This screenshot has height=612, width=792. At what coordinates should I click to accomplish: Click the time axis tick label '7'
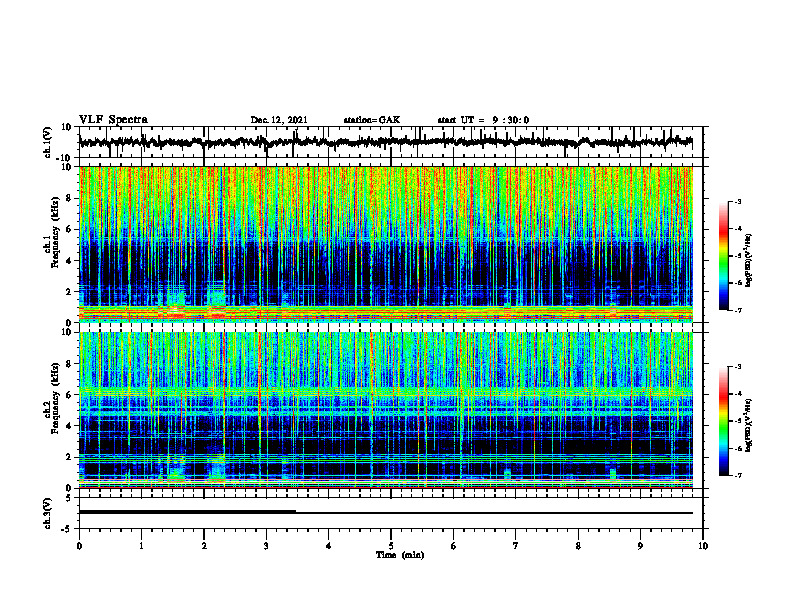click(x=516, y=546)
